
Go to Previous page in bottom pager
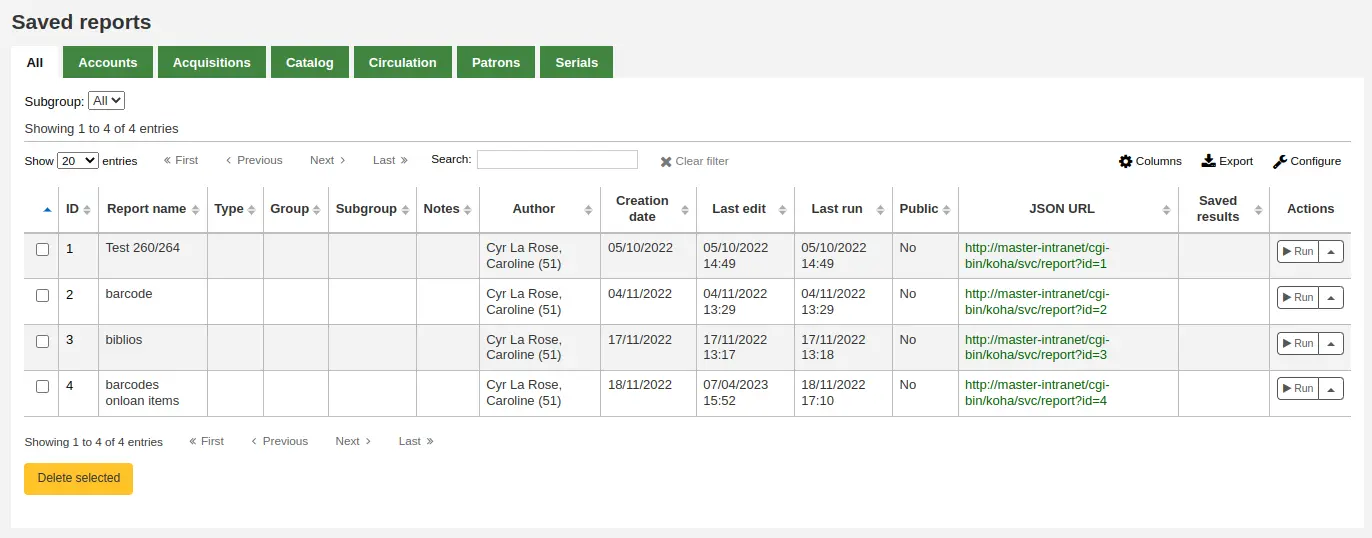point(279,441)
